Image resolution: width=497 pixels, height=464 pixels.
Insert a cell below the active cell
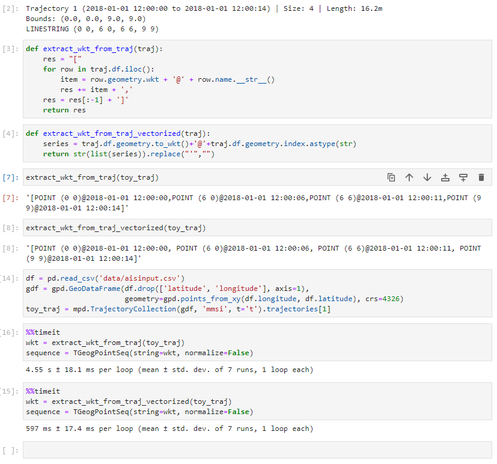[463, 177]
